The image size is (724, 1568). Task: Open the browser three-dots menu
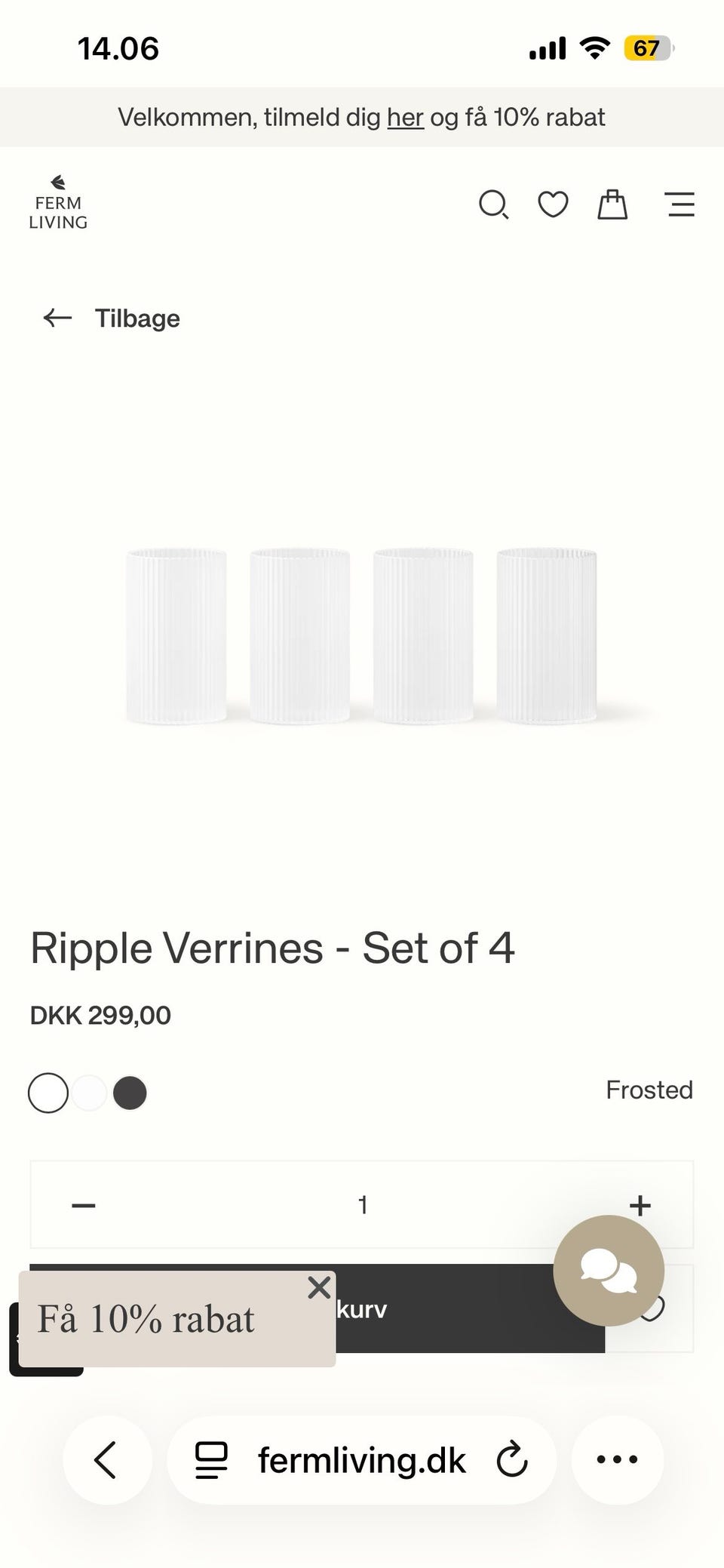(x=617, y=1459)
